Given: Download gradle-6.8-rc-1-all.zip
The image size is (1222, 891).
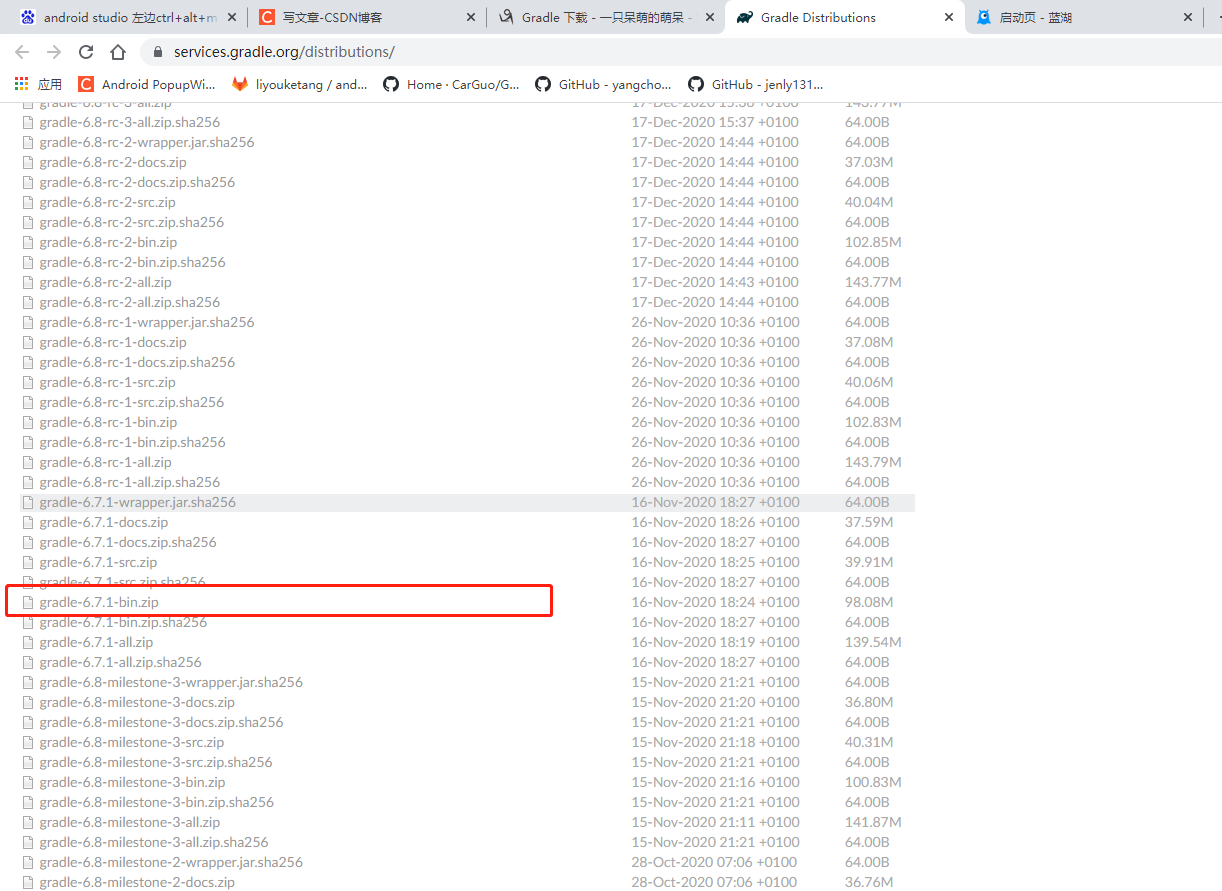Looking at the screenshot, I should (x=105, y=462).
